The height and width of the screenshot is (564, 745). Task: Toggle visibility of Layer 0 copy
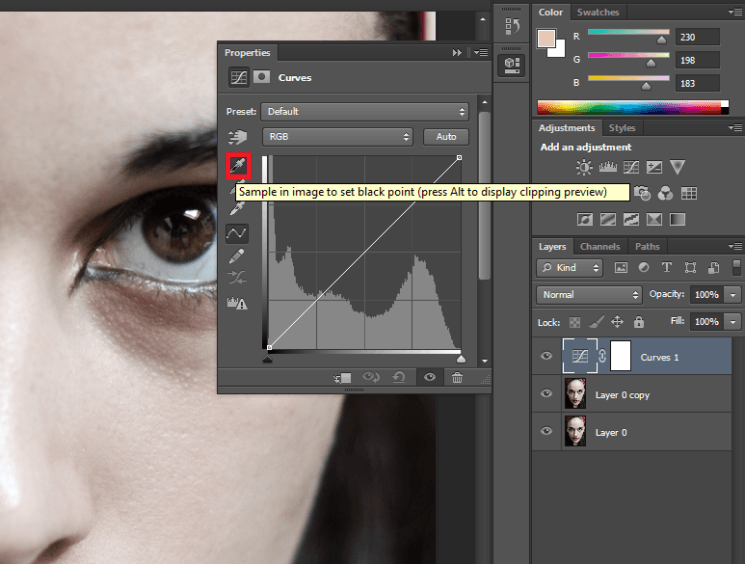[x=546, y=394]
